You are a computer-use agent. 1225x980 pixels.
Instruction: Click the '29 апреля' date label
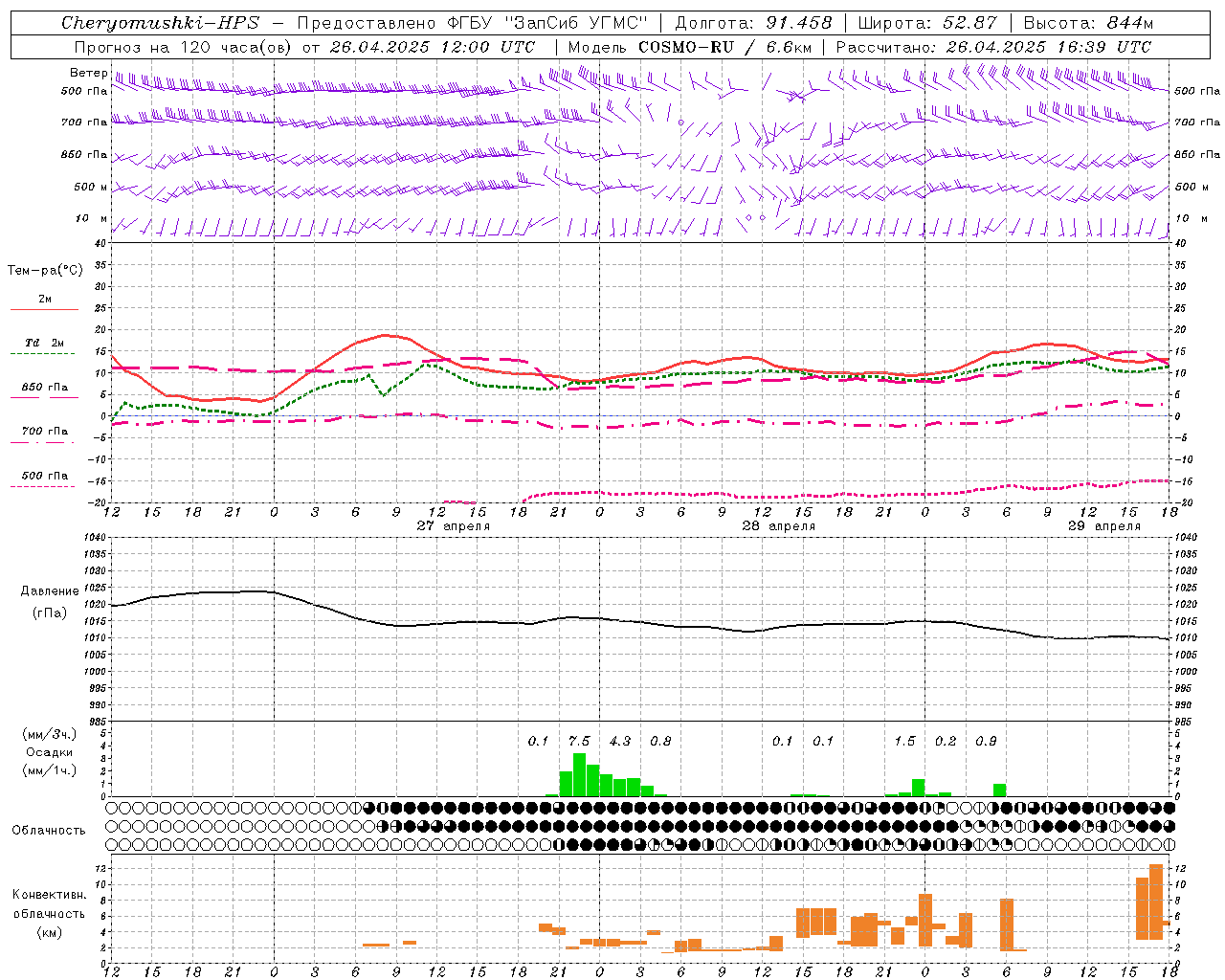pyautogui.click(x=1104, y=526)
